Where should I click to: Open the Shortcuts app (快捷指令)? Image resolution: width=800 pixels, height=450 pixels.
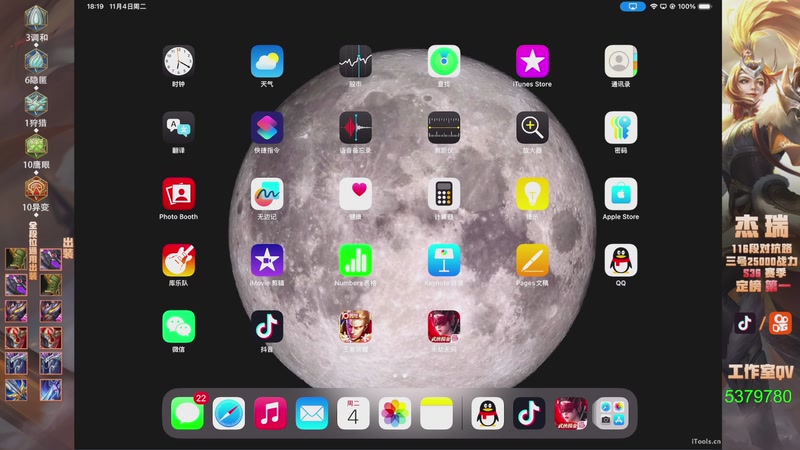pos(267,128)
